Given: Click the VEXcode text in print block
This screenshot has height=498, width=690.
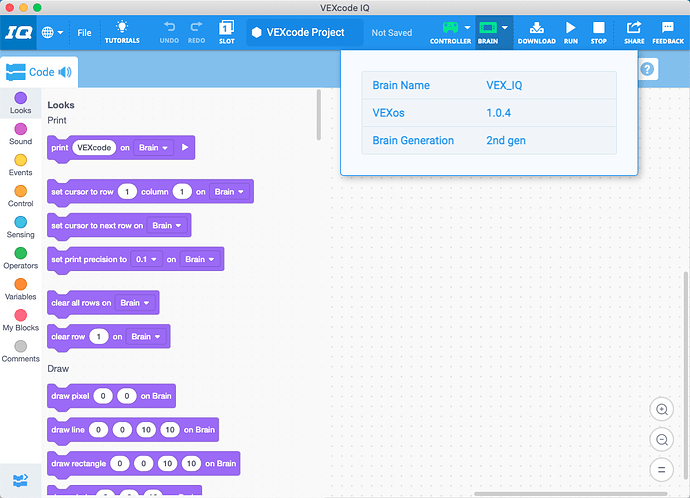Looking at the screenshot, I should pos(94,148).
